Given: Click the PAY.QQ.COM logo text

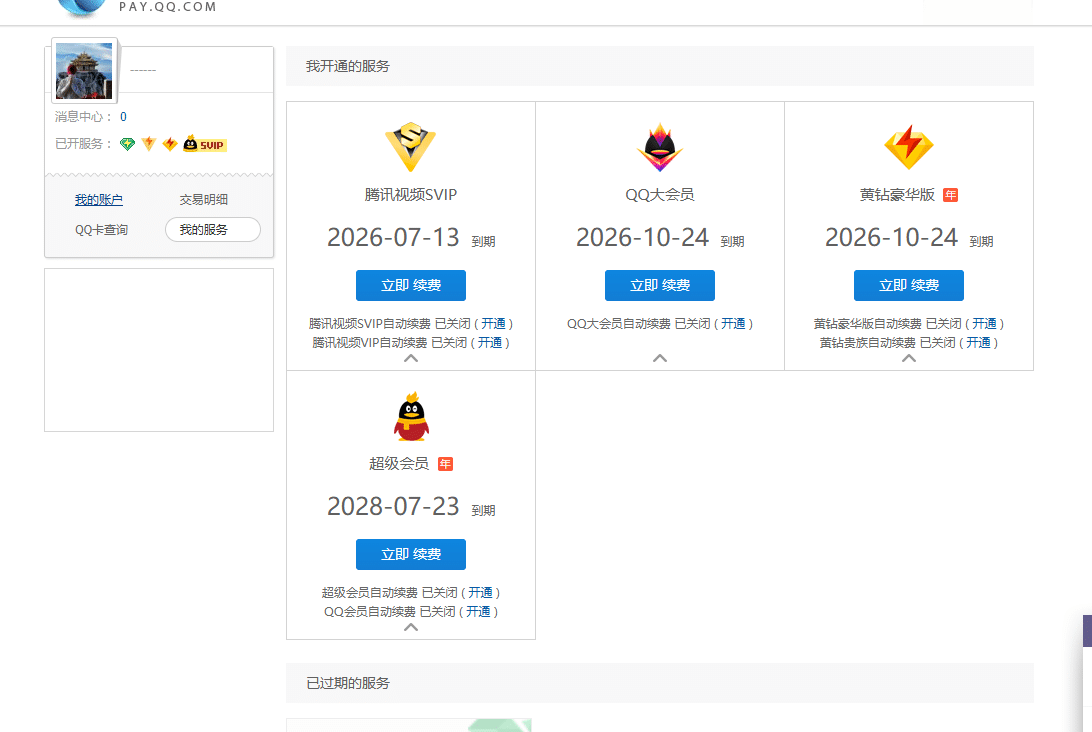Looking at the screenshot, I should coord(168,7).
